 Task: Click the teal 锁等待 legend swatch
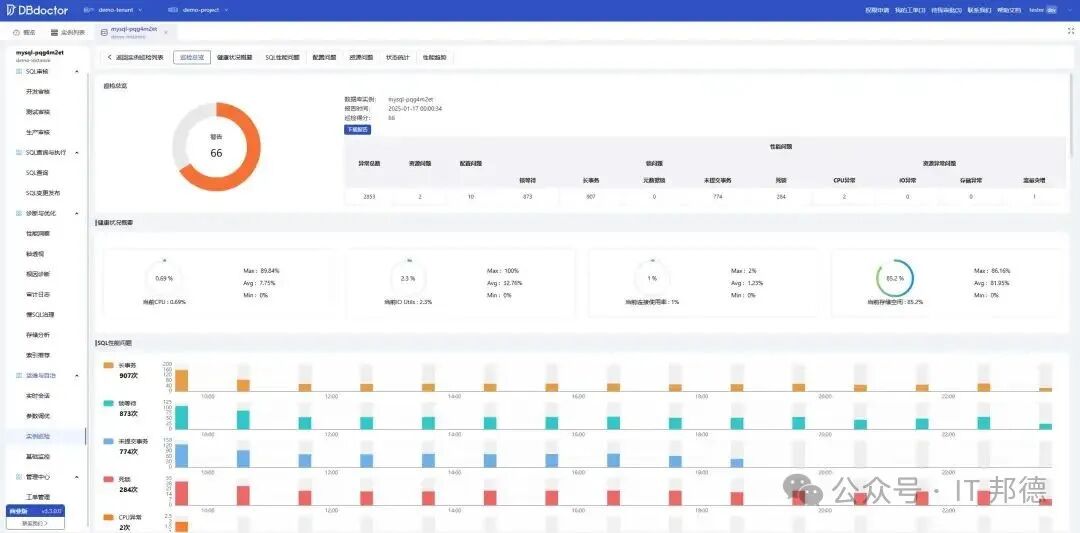tap(108, 403)
